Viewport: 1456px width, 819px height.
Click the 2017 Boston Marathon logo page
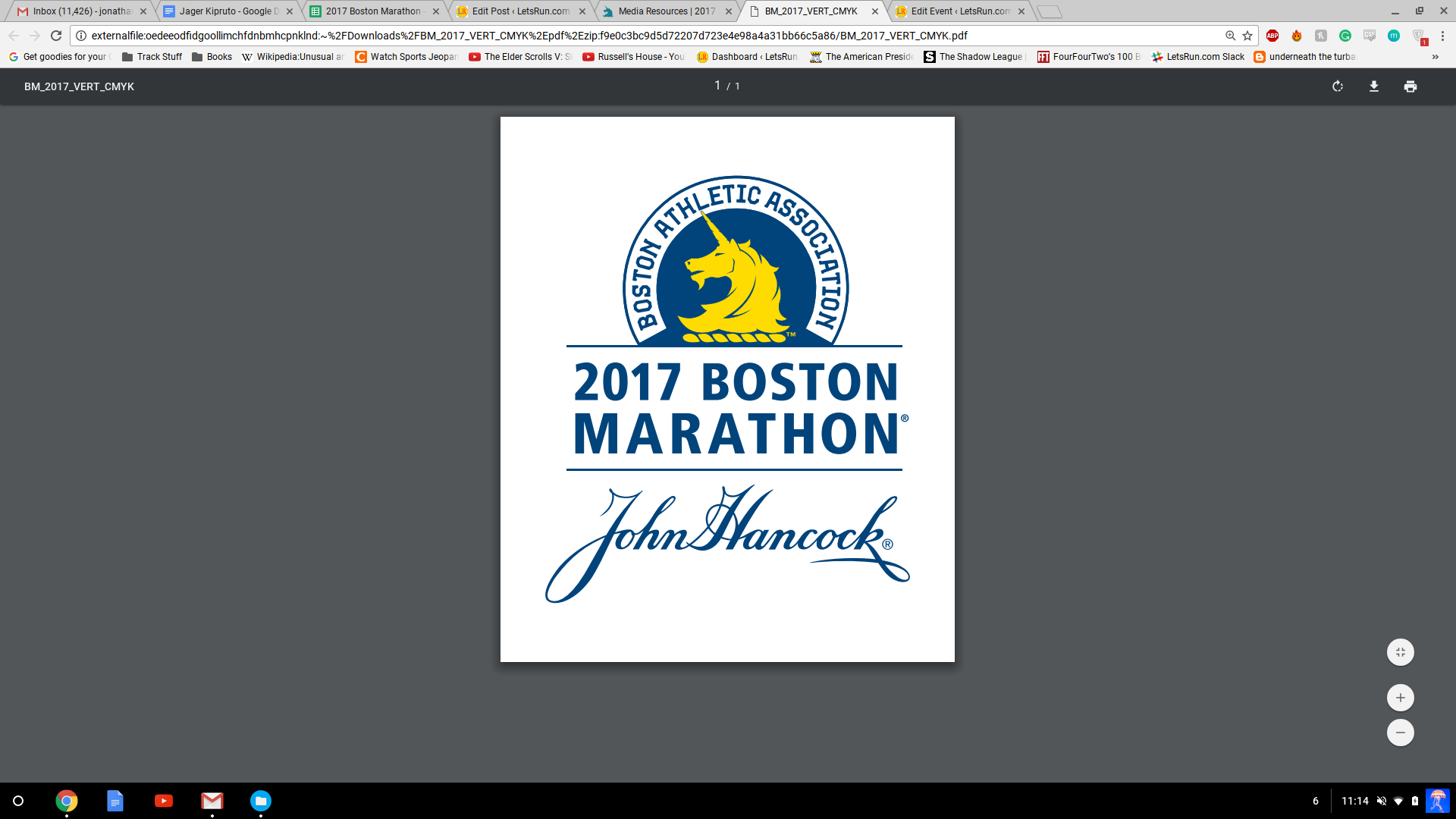point(727,389)
